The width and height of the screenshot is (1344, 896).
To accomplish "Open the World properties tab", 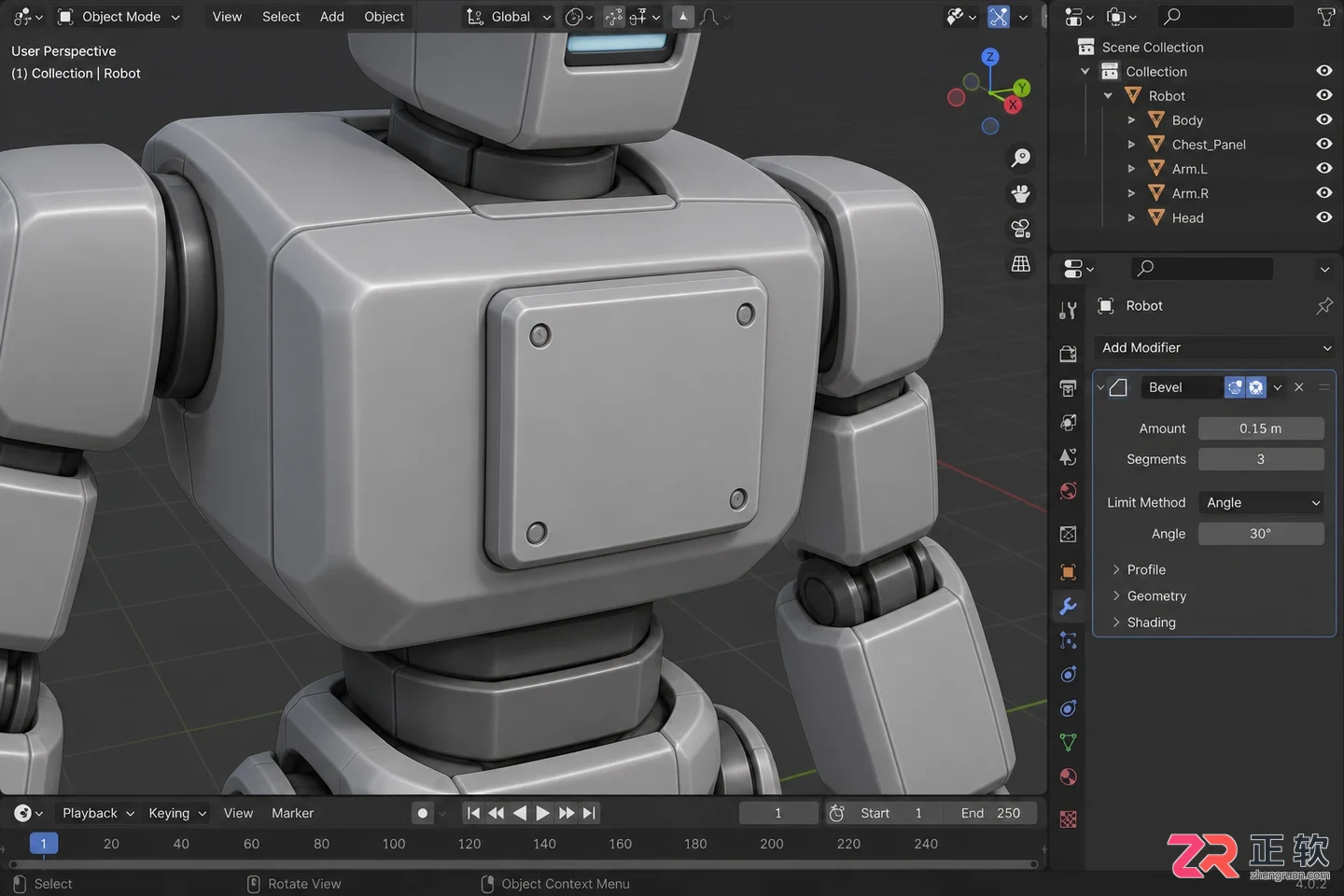I will pos(1069,492).
